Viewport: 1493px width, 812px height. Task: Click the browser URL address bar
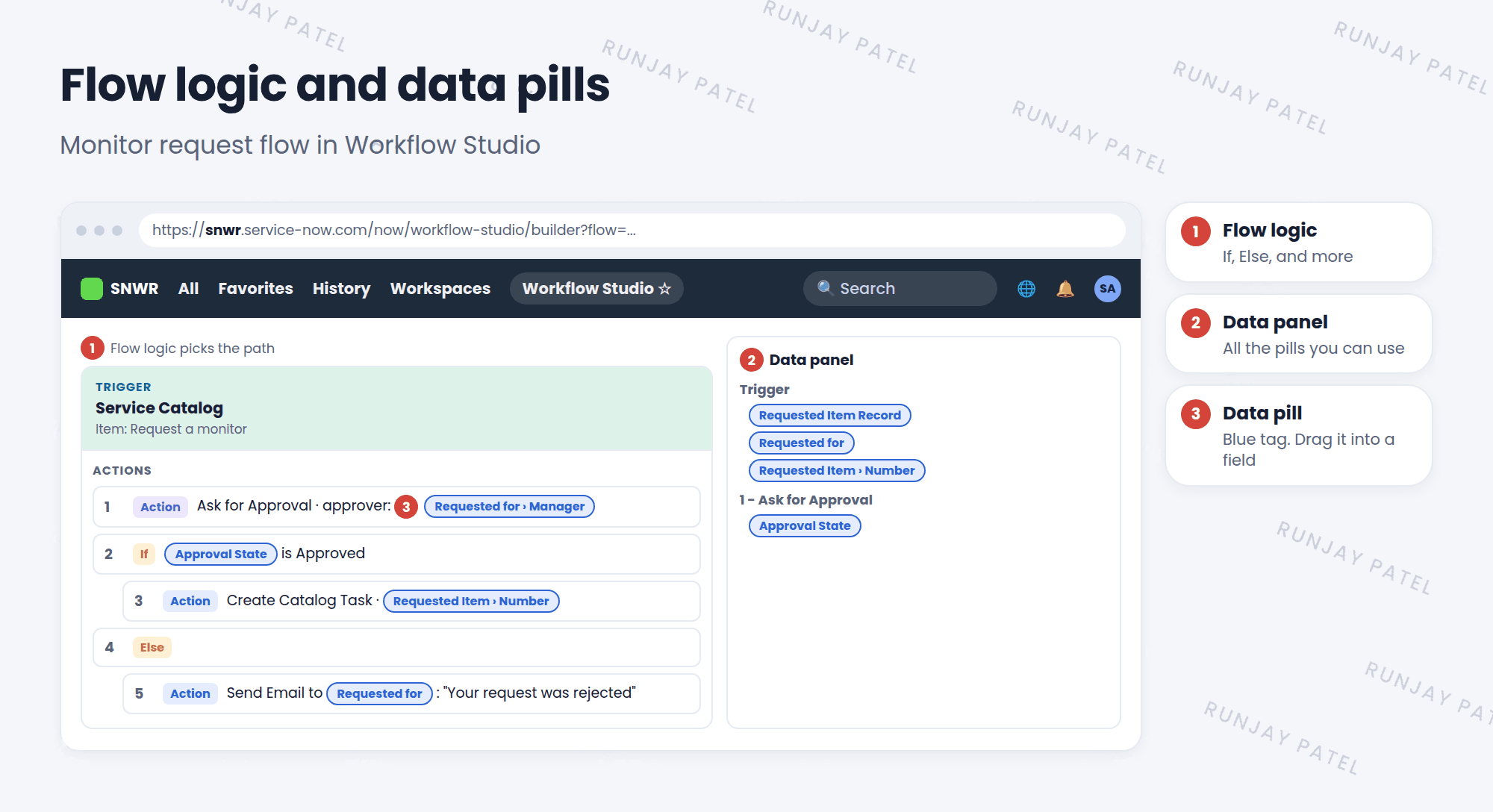[632, 230]
